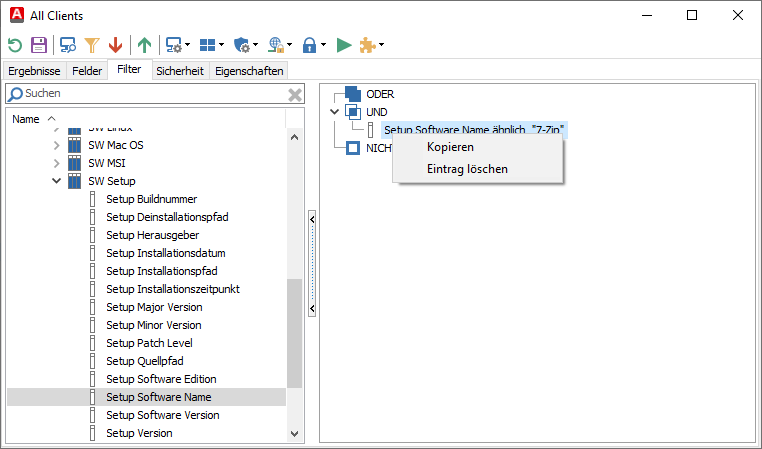Click the monitor with magnifier icon

(x=68, y=45)
